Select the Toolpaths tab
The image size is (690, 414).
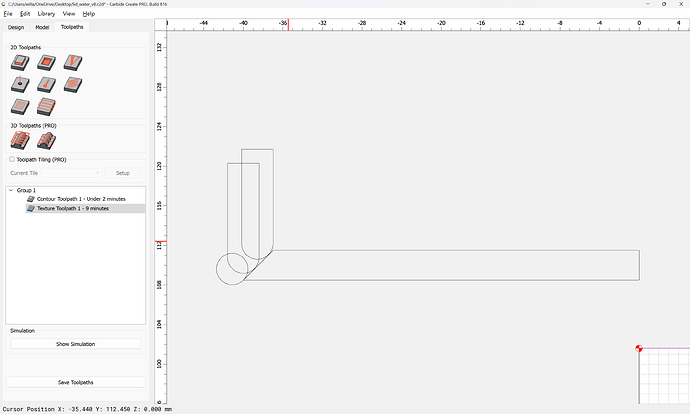(x=72, y=27)
